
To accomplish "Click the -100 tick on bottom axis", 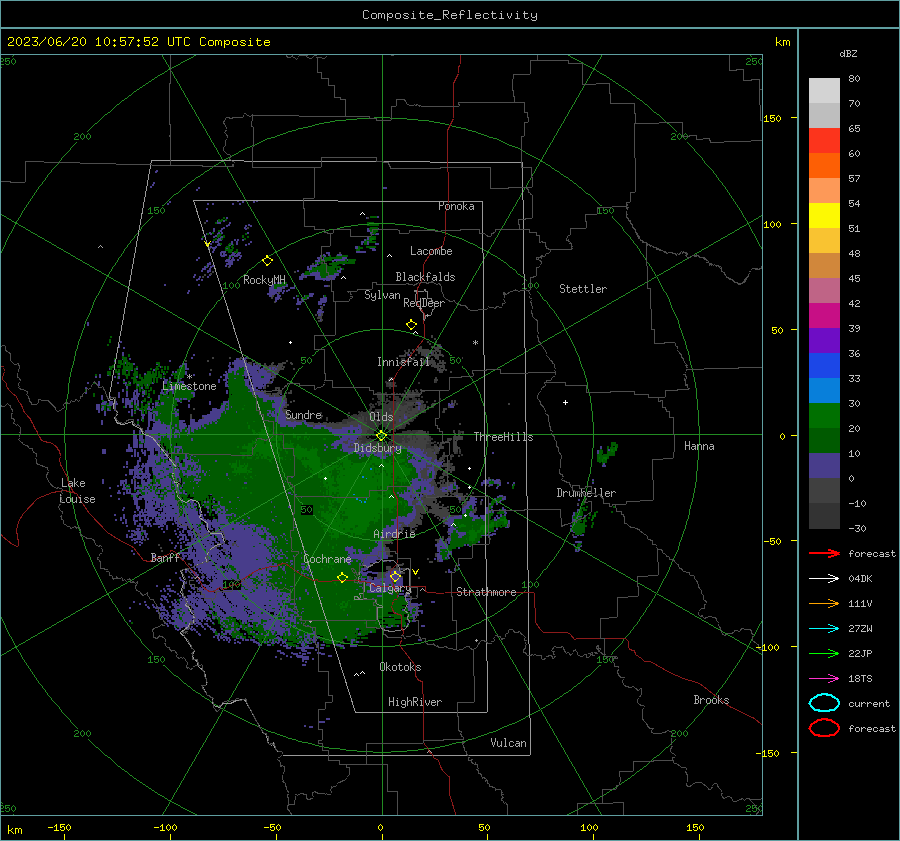I will pyautogui.click(x=165, y=828).
